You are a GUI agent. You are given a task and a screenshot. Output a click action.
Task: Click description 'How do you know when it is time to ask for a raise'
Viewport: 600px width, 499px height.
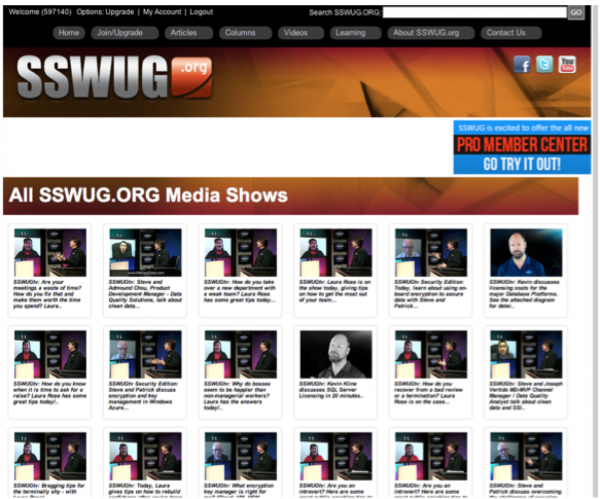[50, 393]
